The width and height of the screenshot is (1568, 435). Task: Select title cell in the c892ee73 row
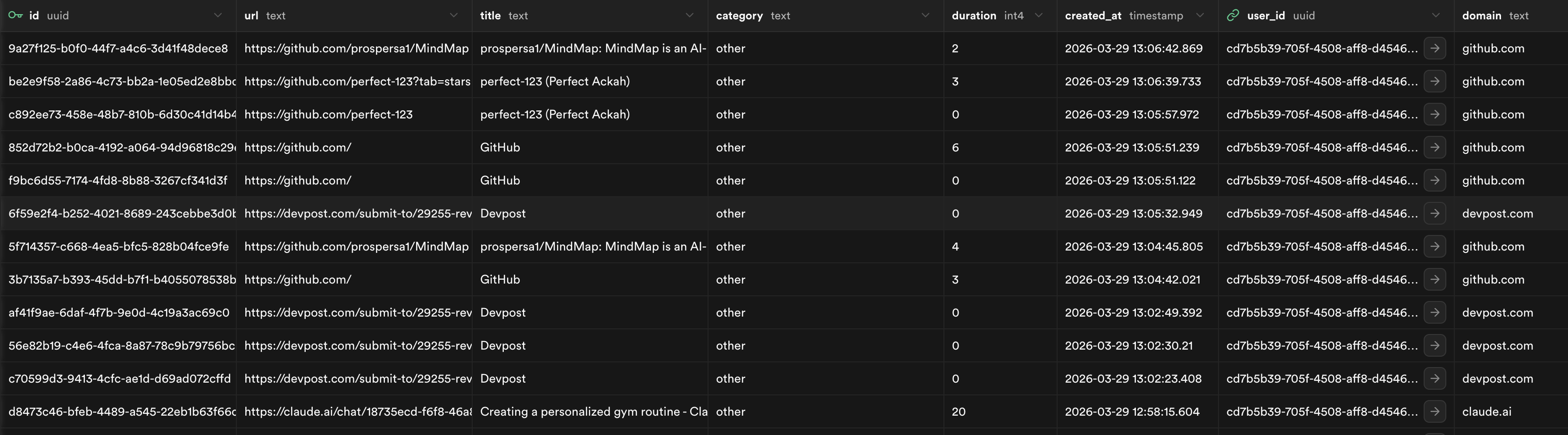(x=590, y=114)
